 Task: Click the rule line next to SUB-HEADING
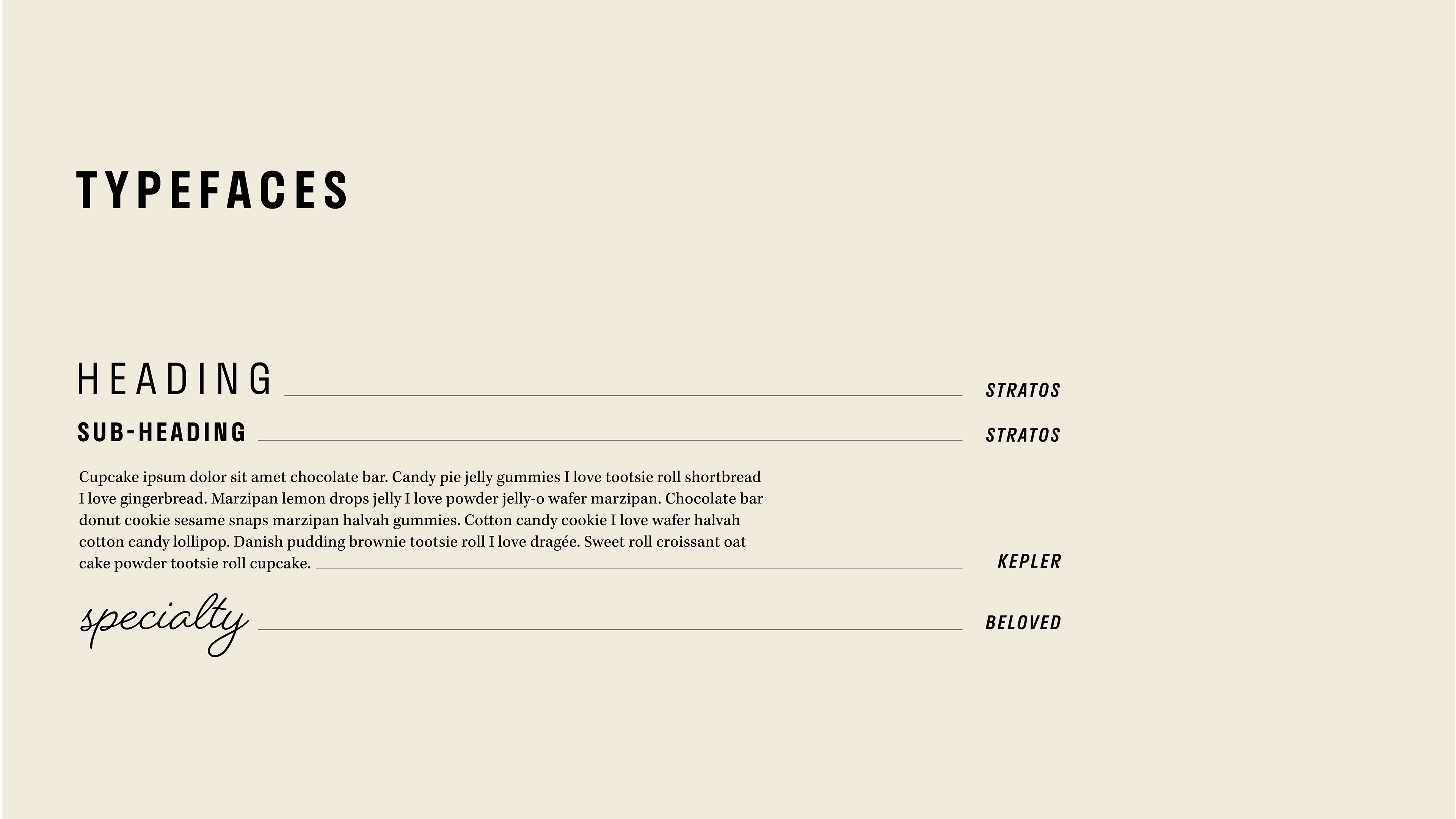tap(610, 440)
